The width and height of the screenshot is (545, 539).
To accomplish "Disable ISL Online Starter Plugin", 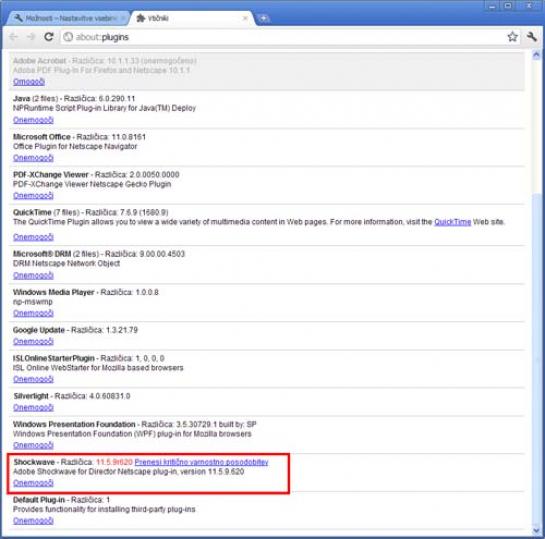I will click(33, 379).
